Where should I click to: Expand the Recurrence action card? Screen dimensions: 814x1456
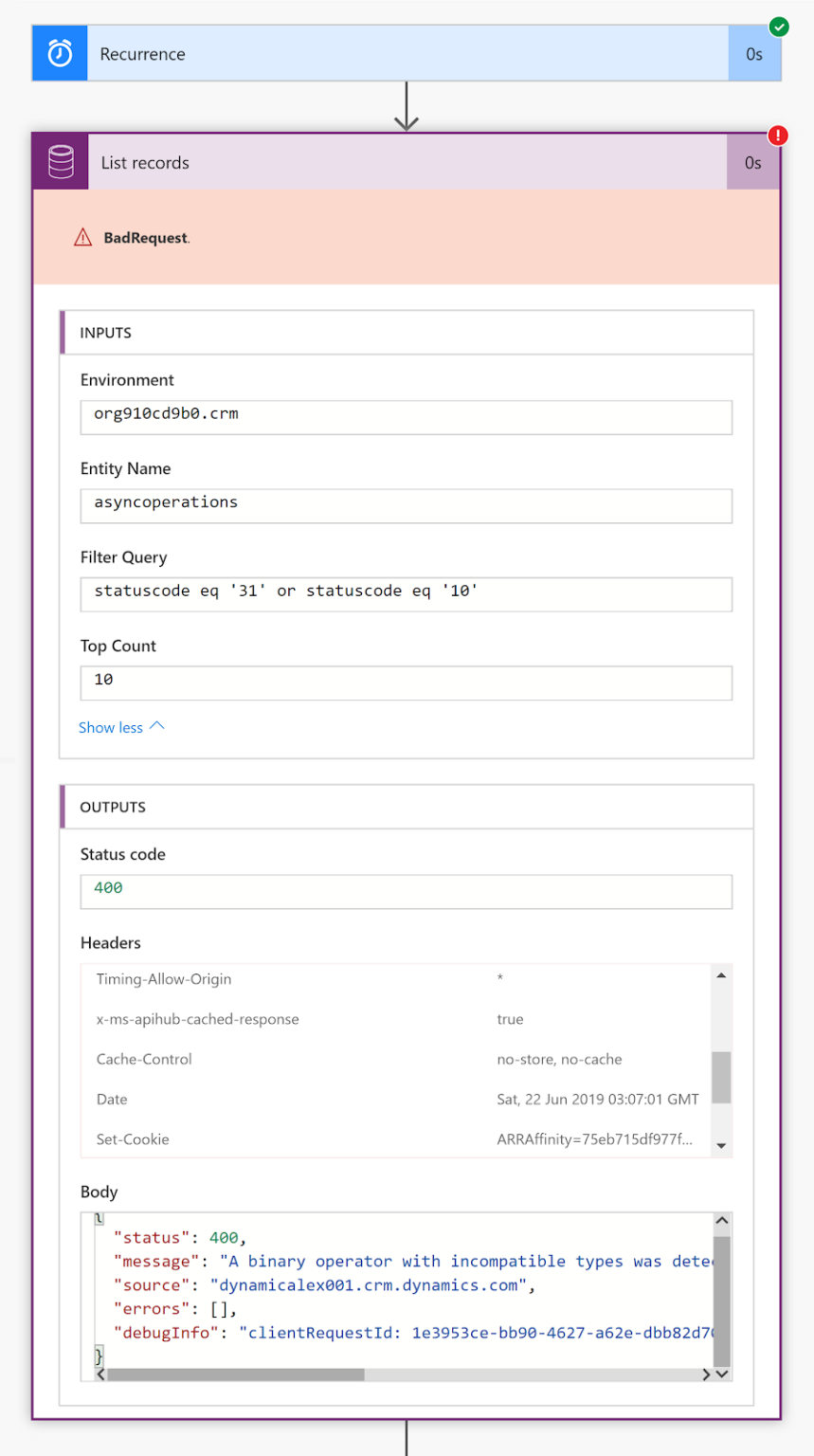pos(379,53)
